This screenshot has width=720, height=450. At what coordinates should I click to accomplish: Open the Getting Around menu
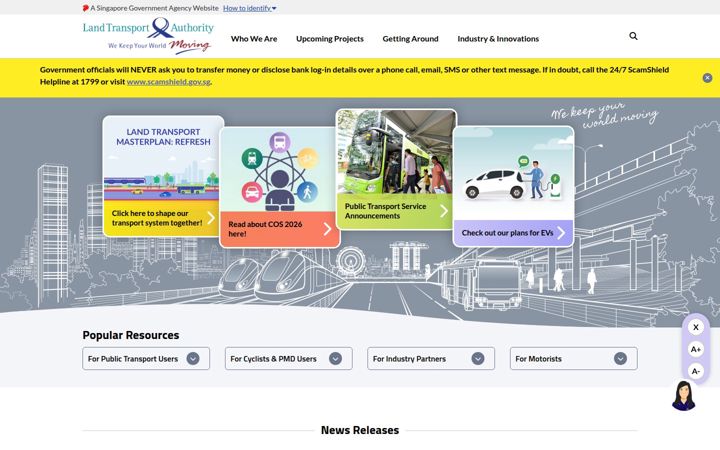(411, 39)
